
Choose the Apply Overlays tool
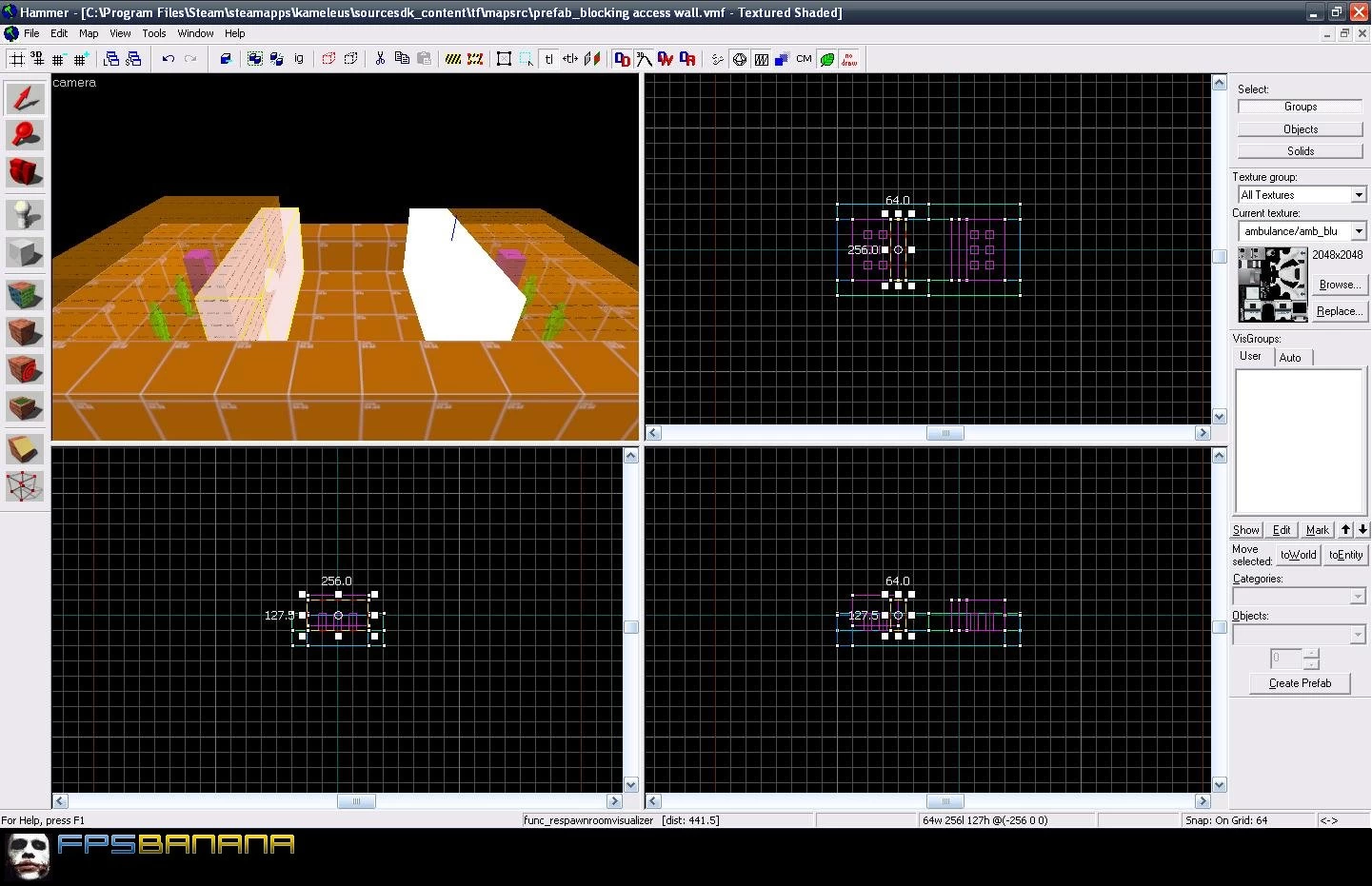(x=25, y=407)
